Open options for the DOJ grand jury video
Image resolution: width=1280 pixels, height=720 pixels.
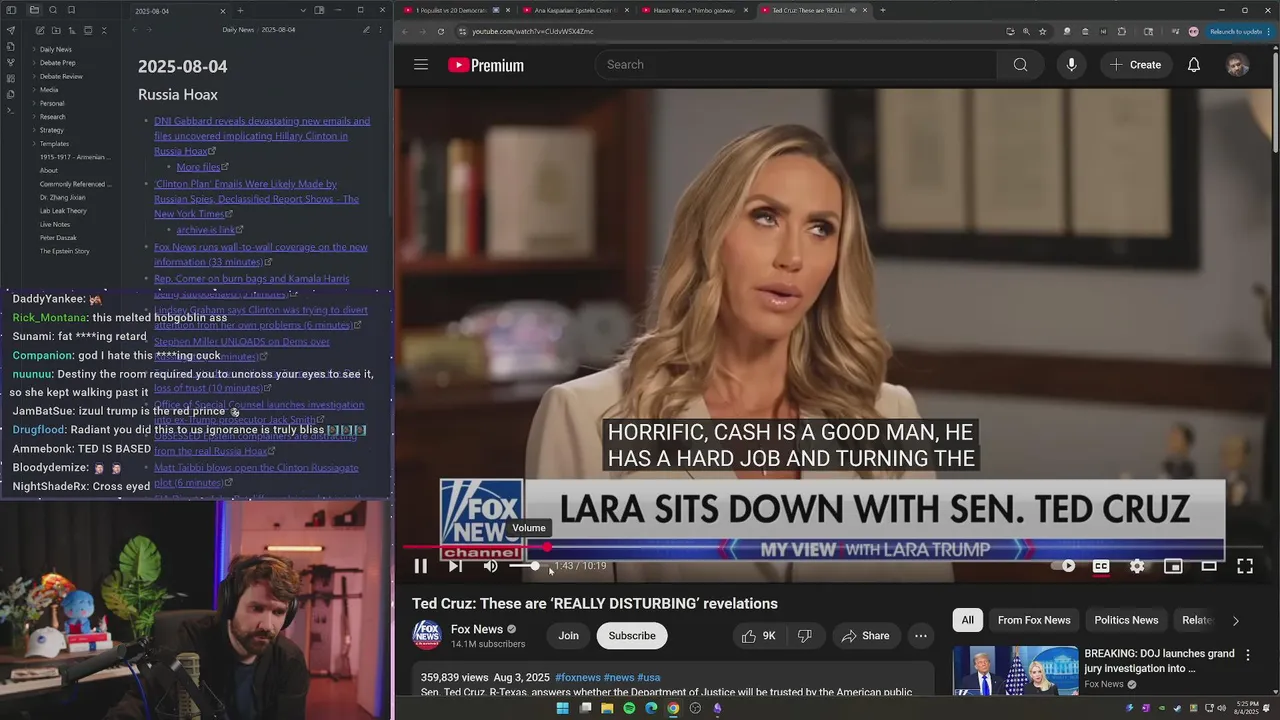pos(1247,656)
